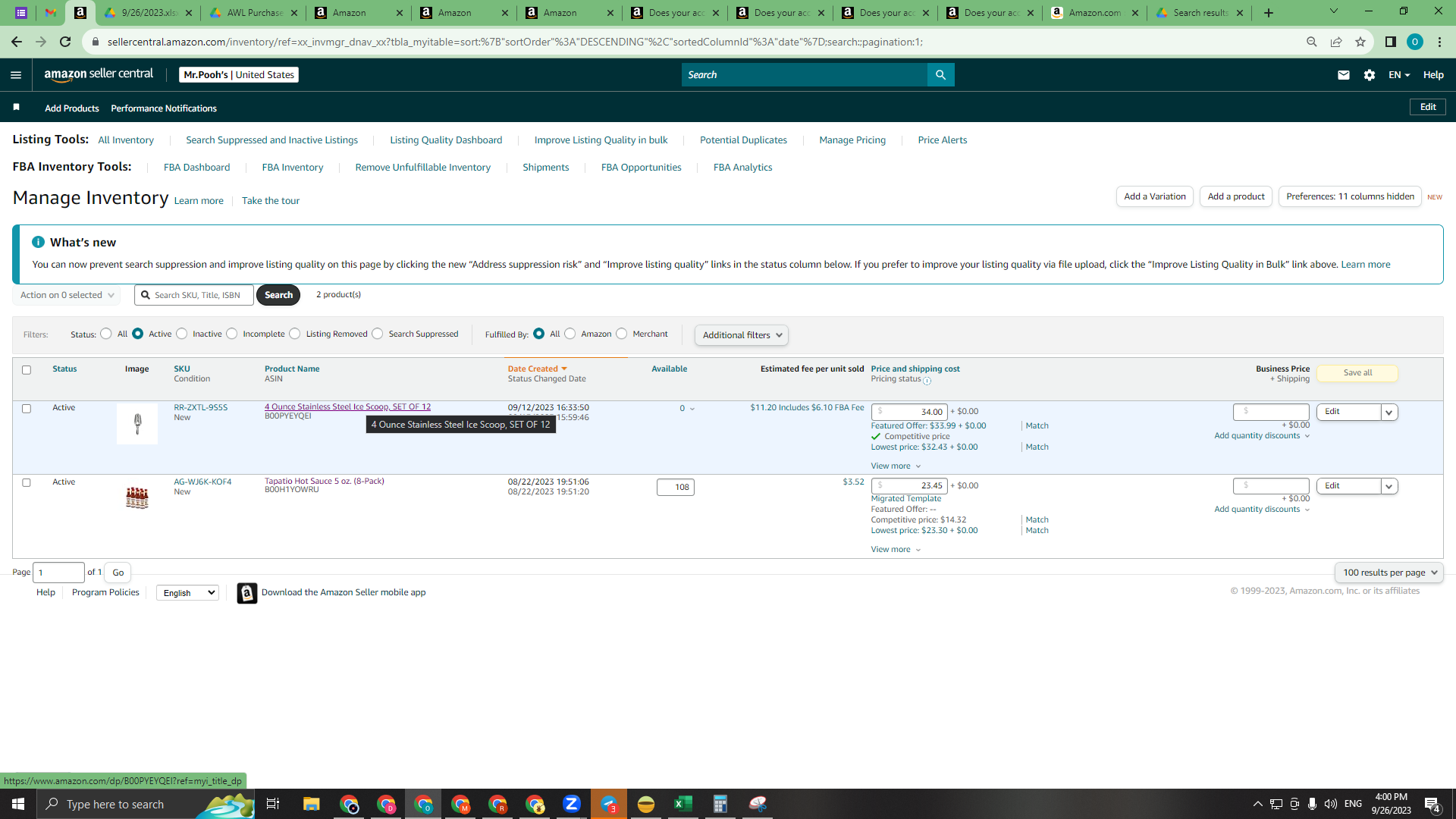This screenshot has height=819, width=1456.
Task: Switch to the AWL Purchase browser tab
Action: 255,13
